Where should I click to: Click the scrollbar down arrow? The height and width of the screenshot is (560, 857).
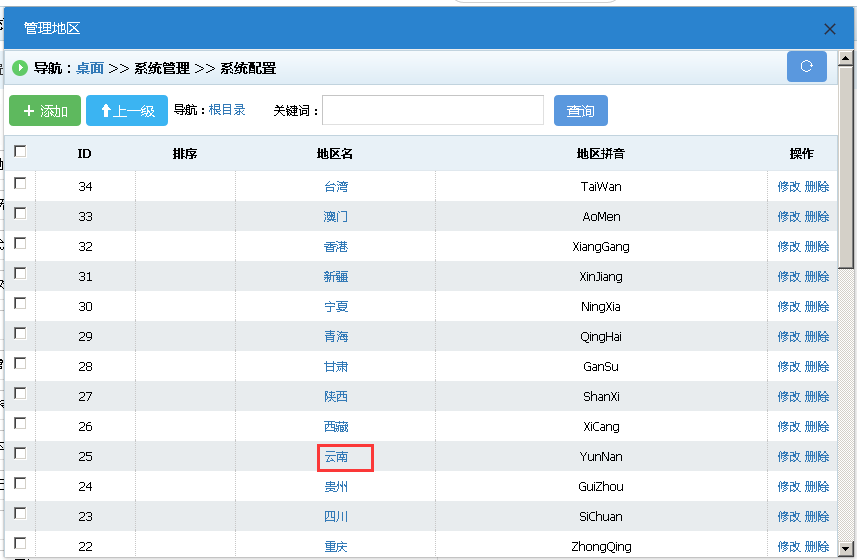click(846, 549)
